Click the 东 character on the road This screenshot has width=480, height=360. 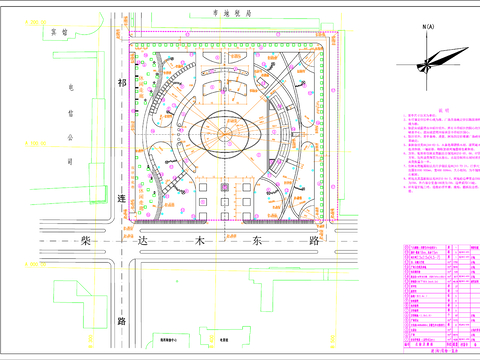257,240
